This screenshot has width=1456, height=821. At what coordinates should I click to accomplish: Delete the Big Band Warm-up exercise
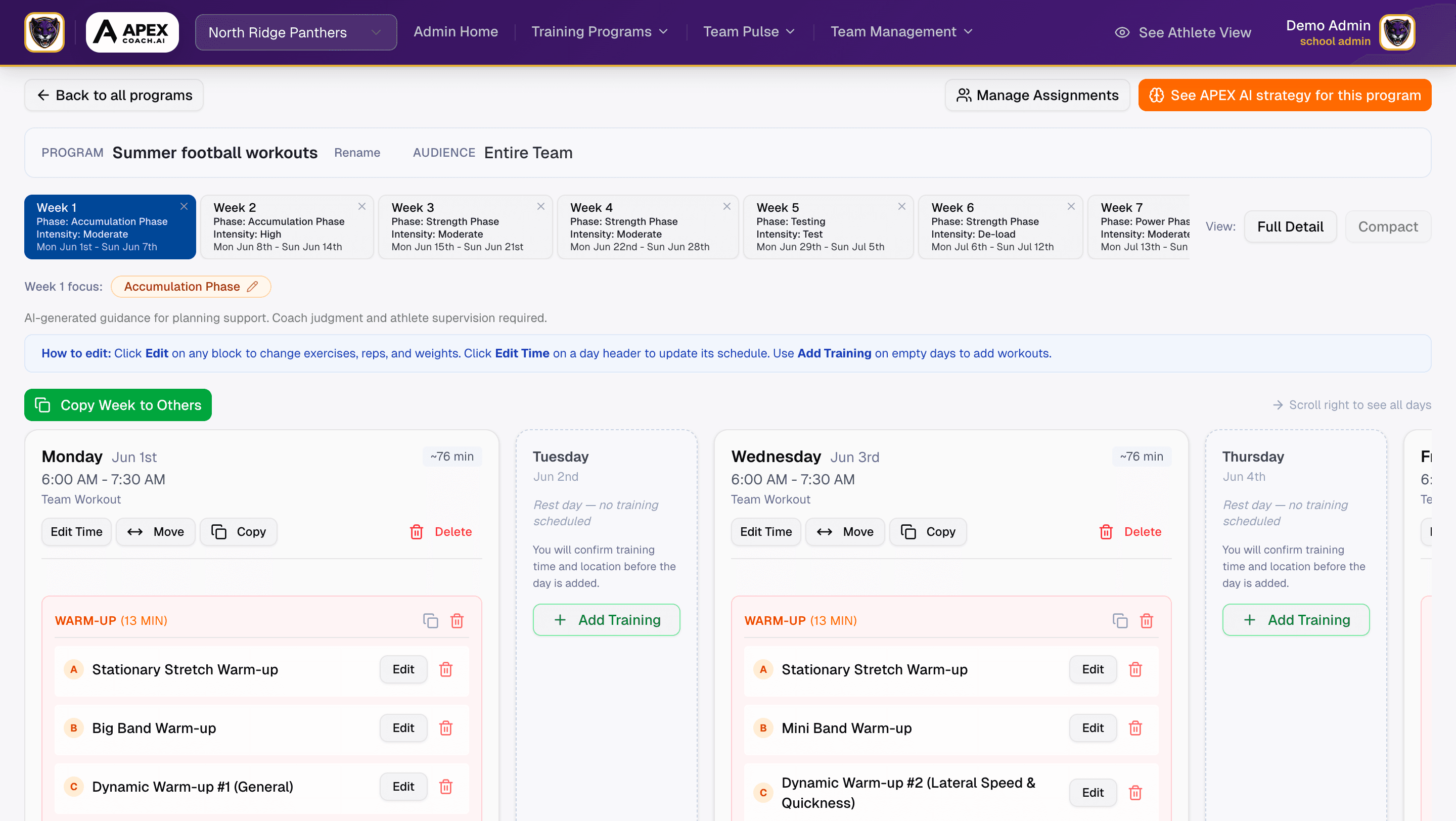point(446,728)
